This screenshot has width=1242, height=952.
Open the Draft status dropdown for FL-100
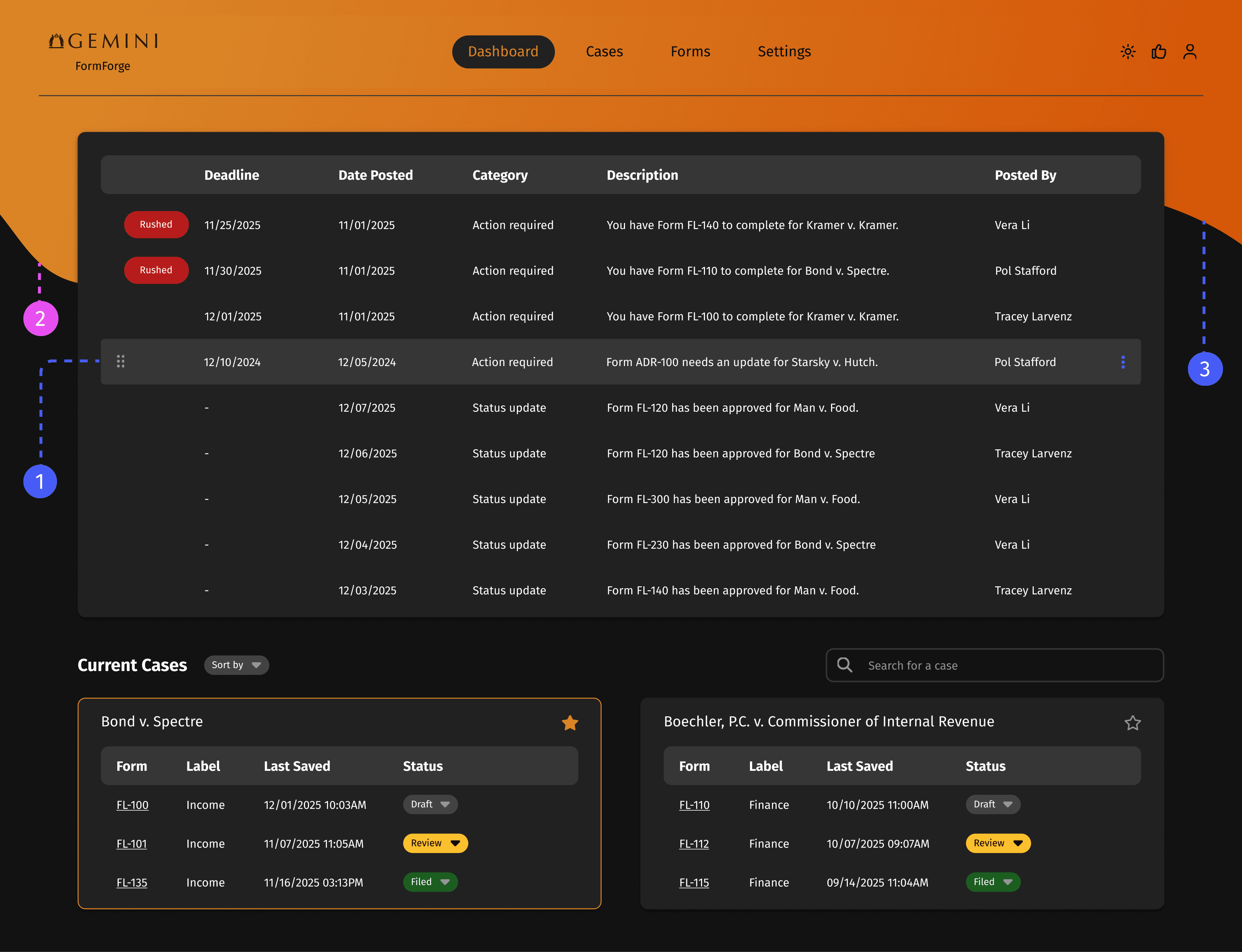430,804
